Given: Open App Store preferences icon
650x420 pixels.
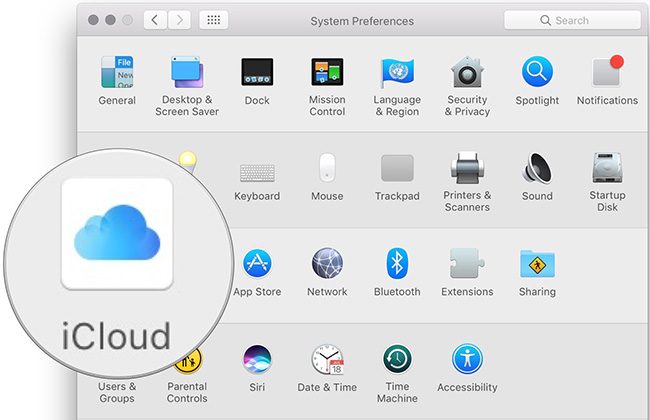Looking at the screenshot, I should (257, 263).
